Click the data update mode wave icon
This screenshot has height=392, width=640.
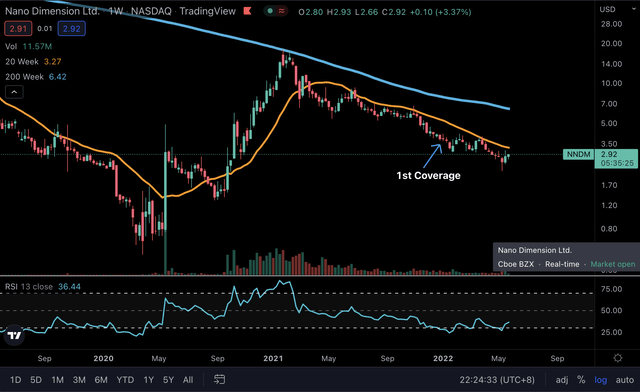click(282, 11)
